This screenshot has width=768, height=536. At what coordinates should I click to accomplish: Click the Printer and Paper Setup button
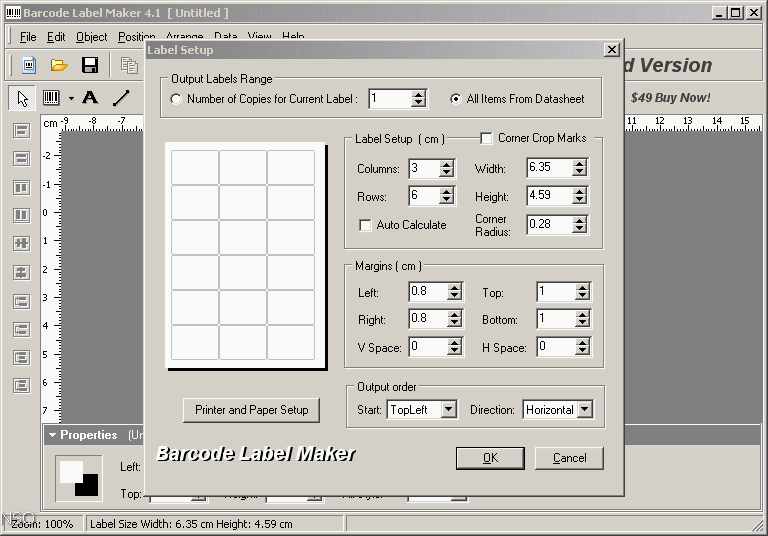[x=251, y=410]
